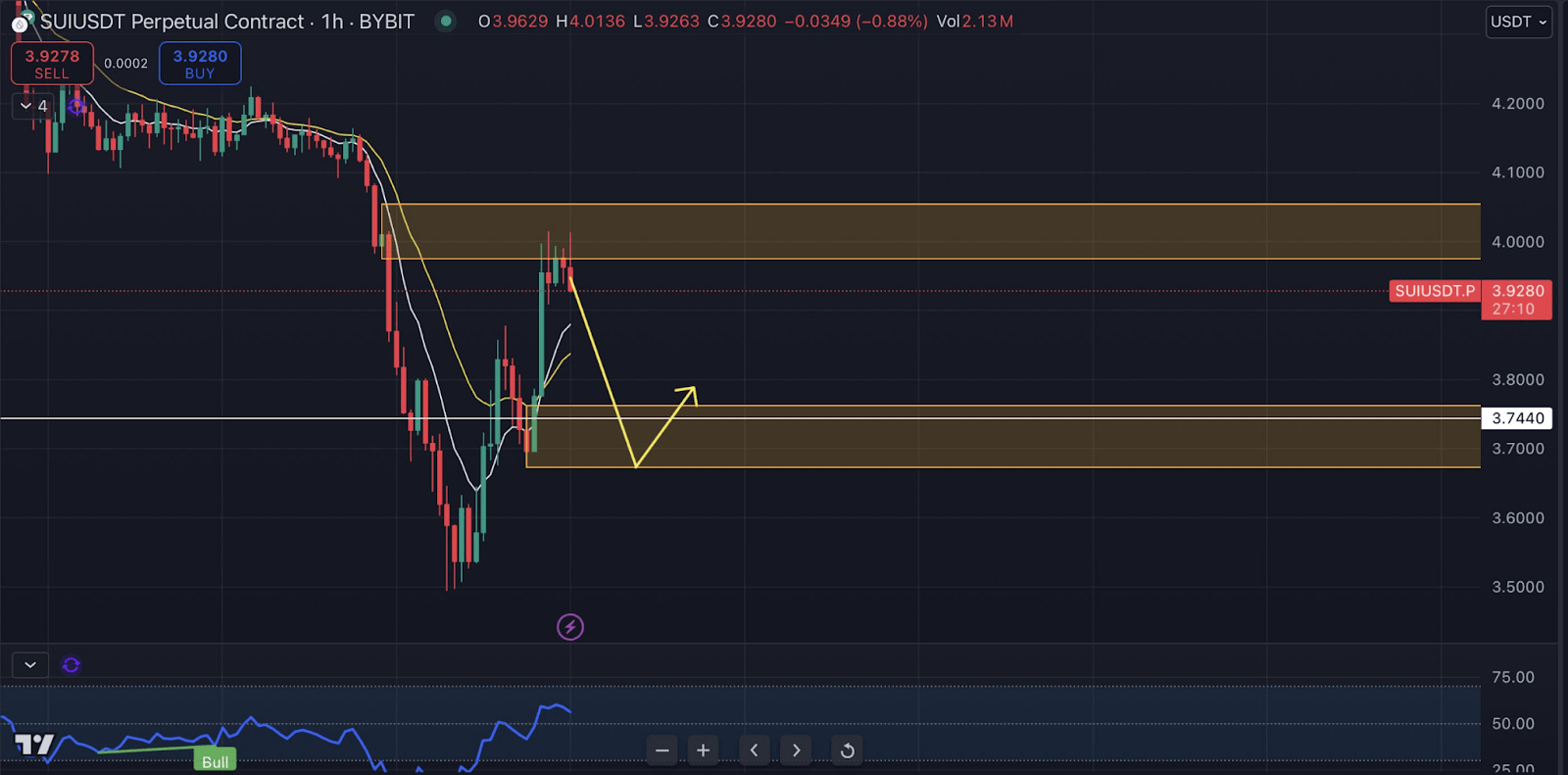
Task: Click the 3.8000 price axis label
Action: click(x=1517, y=380)
